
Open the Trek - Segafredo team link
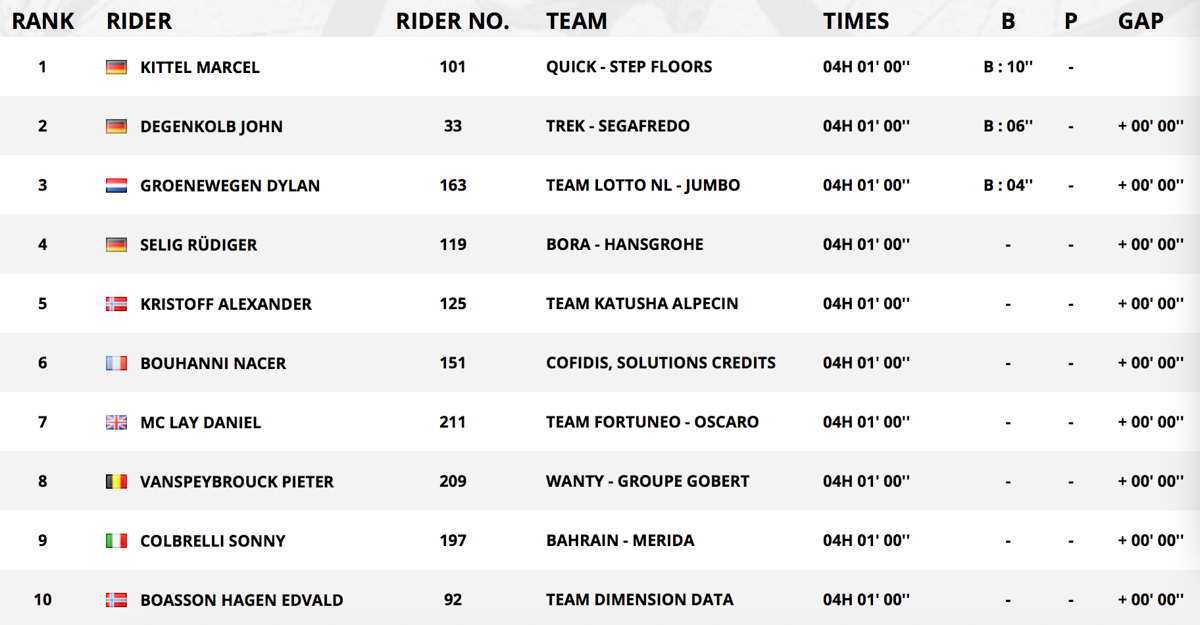pos(618,126)
